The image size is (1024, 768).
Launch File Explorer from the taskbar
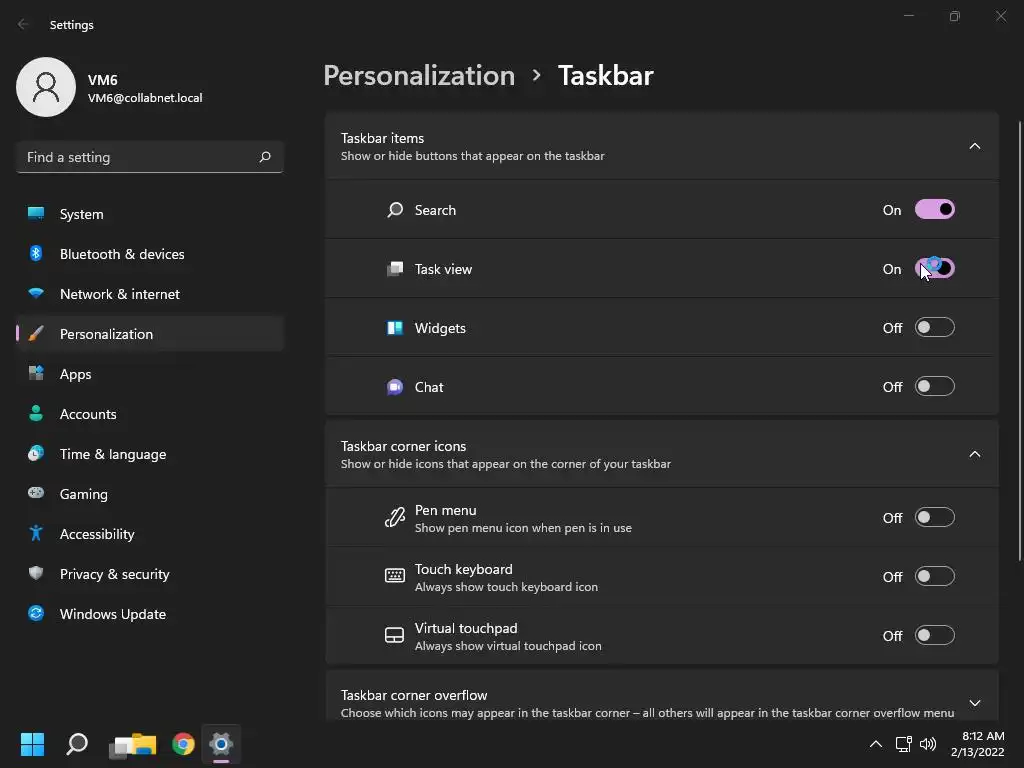[x=135, y=744]
